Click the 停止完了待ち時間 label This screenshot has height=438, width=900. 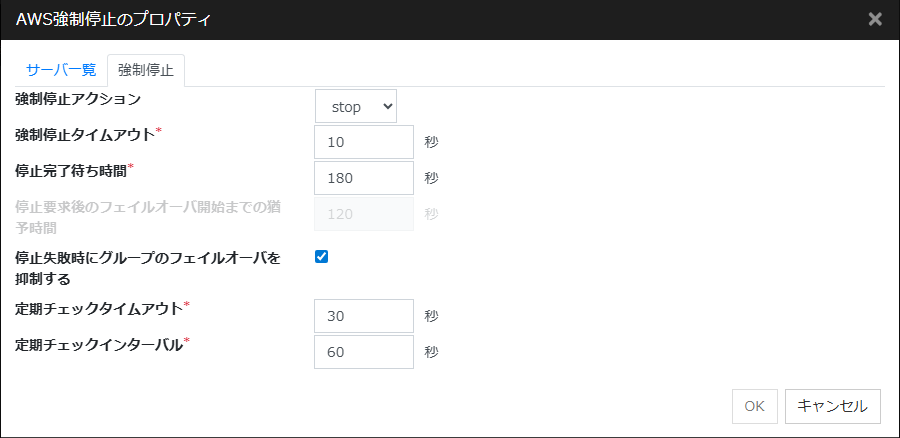click(70, 171)
